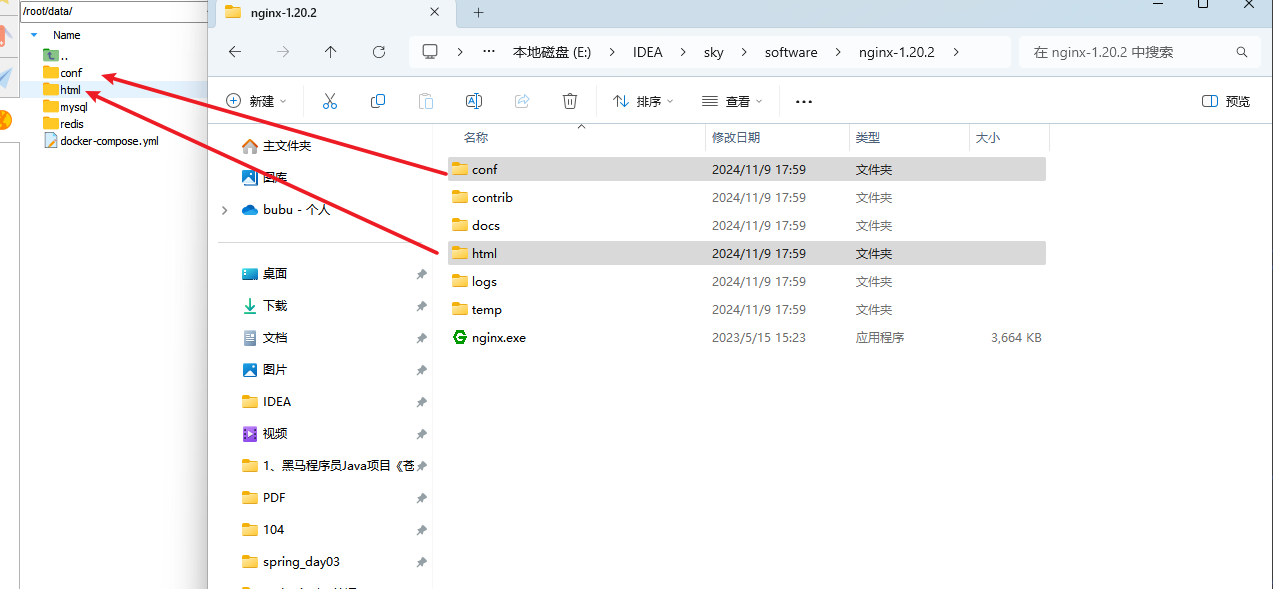
Task: Select docker-compose.yml in remote panel
Action: tap(101, 141)
